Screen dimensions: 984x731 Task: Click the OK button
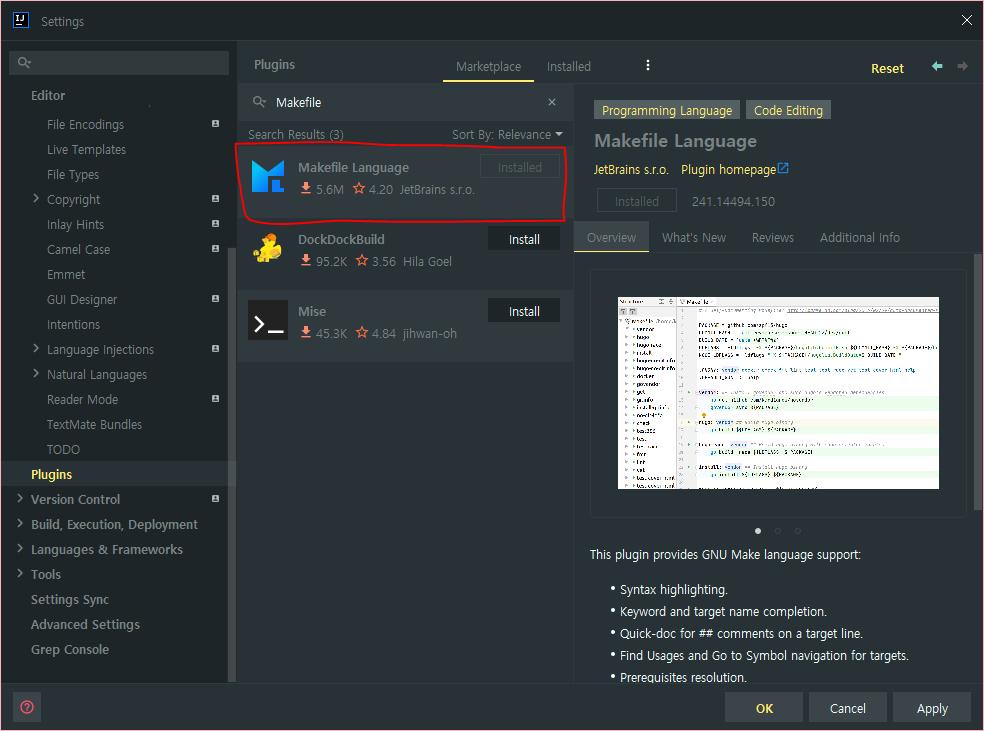[x=764, y=708]
